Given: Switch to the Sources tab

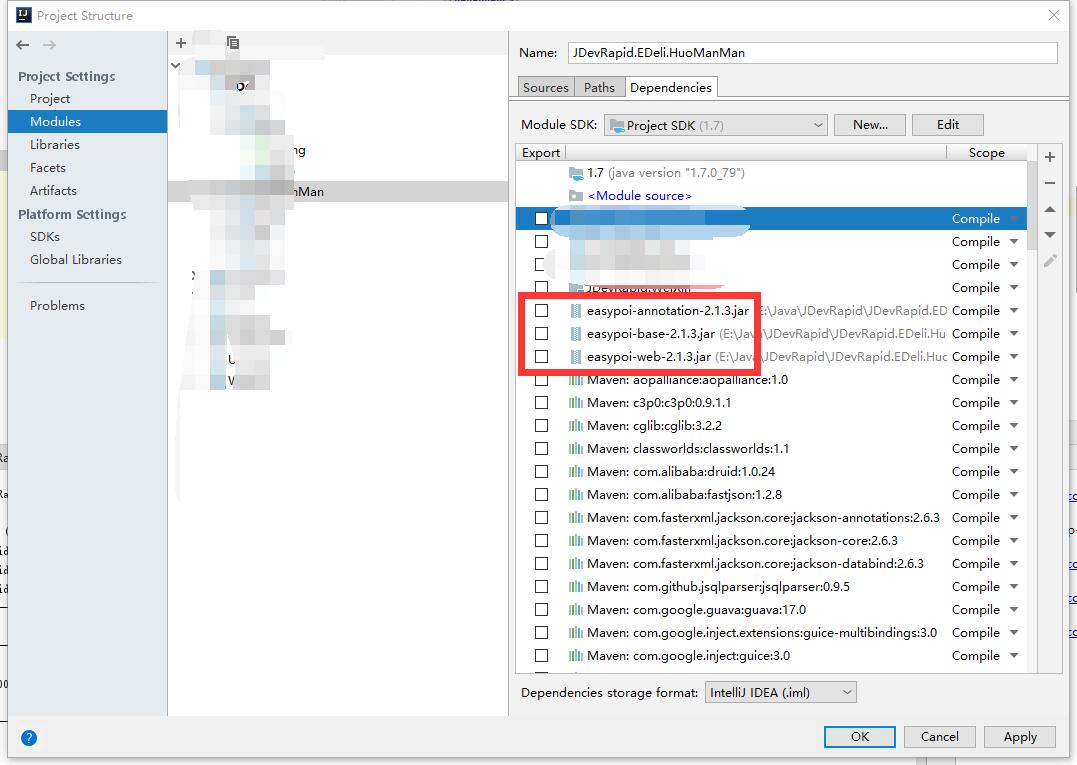Looking at the screenshot, I should pos(546,88).
